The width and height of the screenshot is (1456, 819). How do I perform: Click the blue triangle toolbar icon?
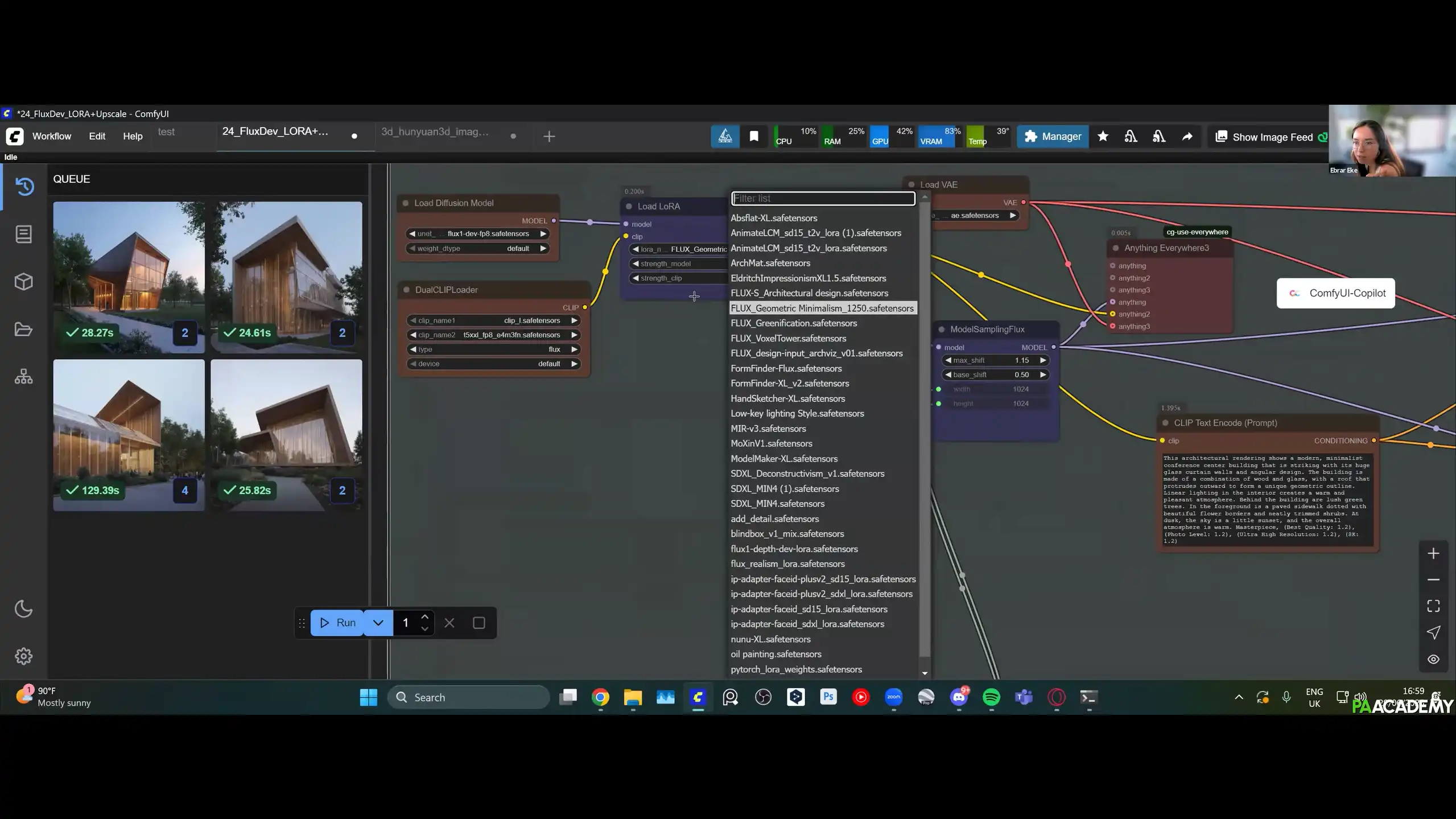click(725, 137)
